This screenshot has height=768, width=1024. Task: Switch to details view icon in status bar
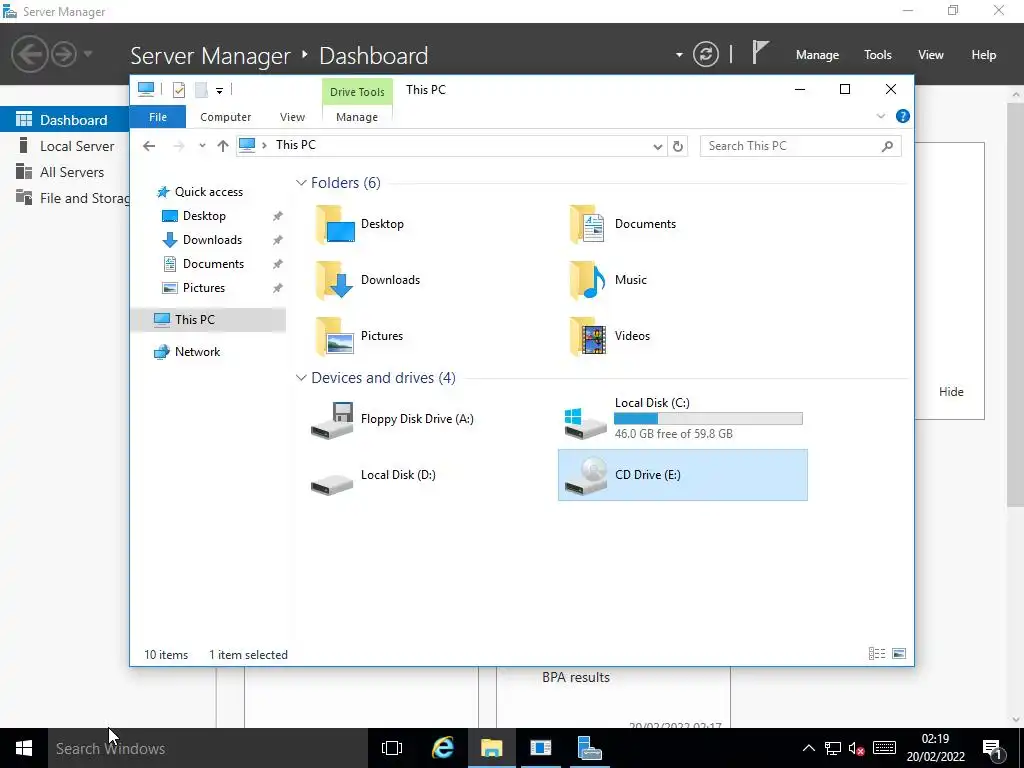point(877,654)
